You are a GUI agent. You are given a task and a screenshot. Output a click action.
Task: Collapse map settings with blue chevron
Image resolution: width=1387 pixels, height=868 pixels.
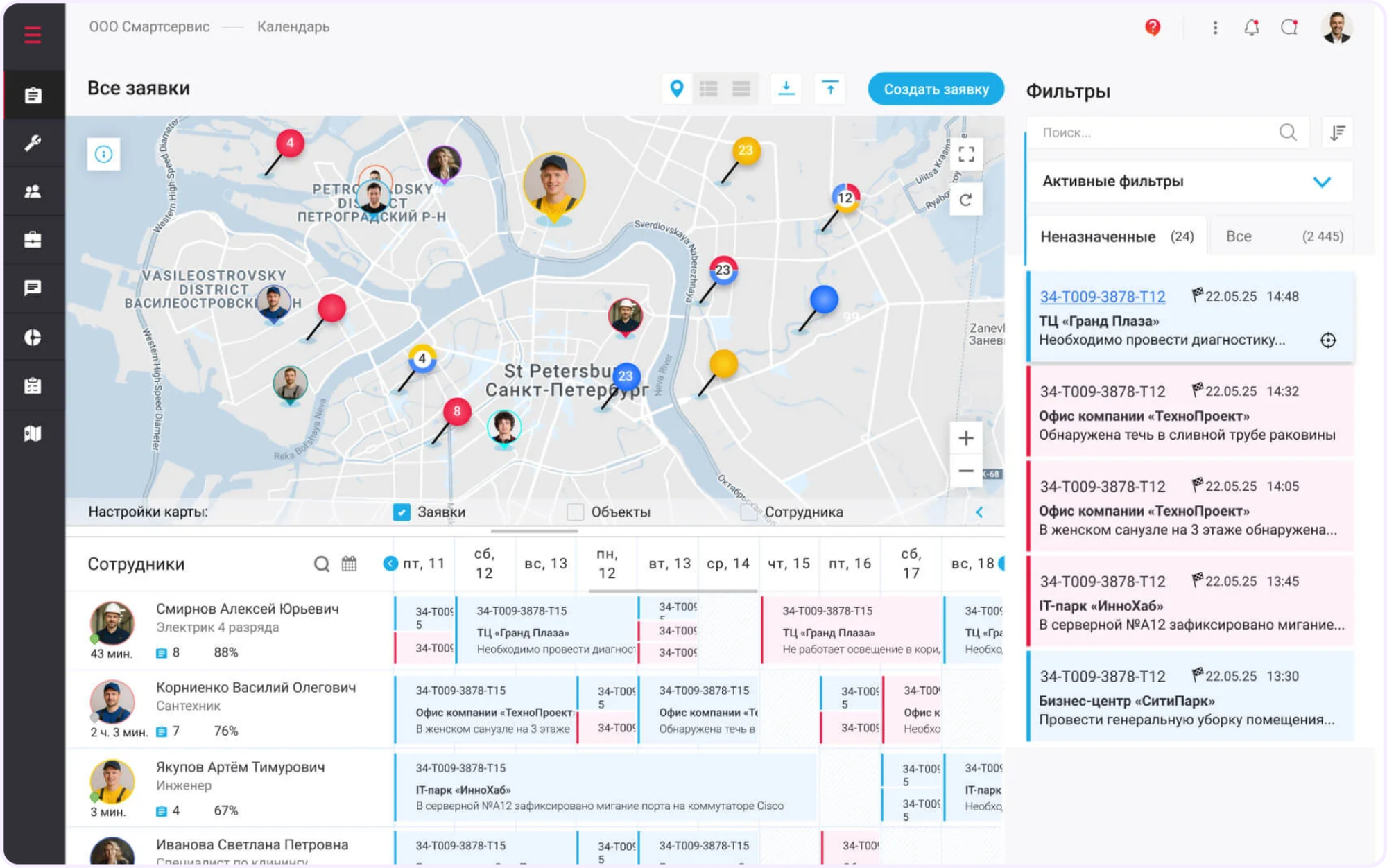click(x=979, y=512)
